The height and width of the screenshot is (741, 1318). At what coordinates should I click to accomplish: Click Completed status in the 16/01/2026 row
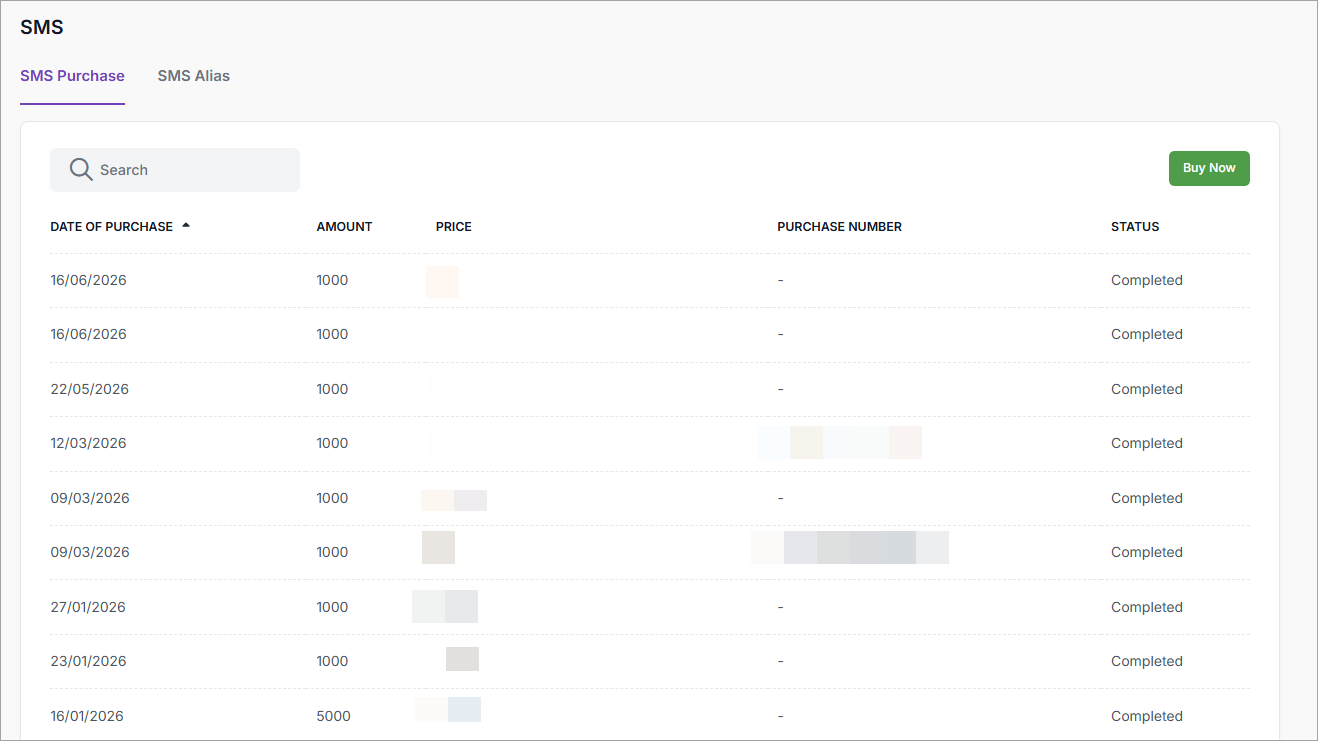coord(1147,716)
